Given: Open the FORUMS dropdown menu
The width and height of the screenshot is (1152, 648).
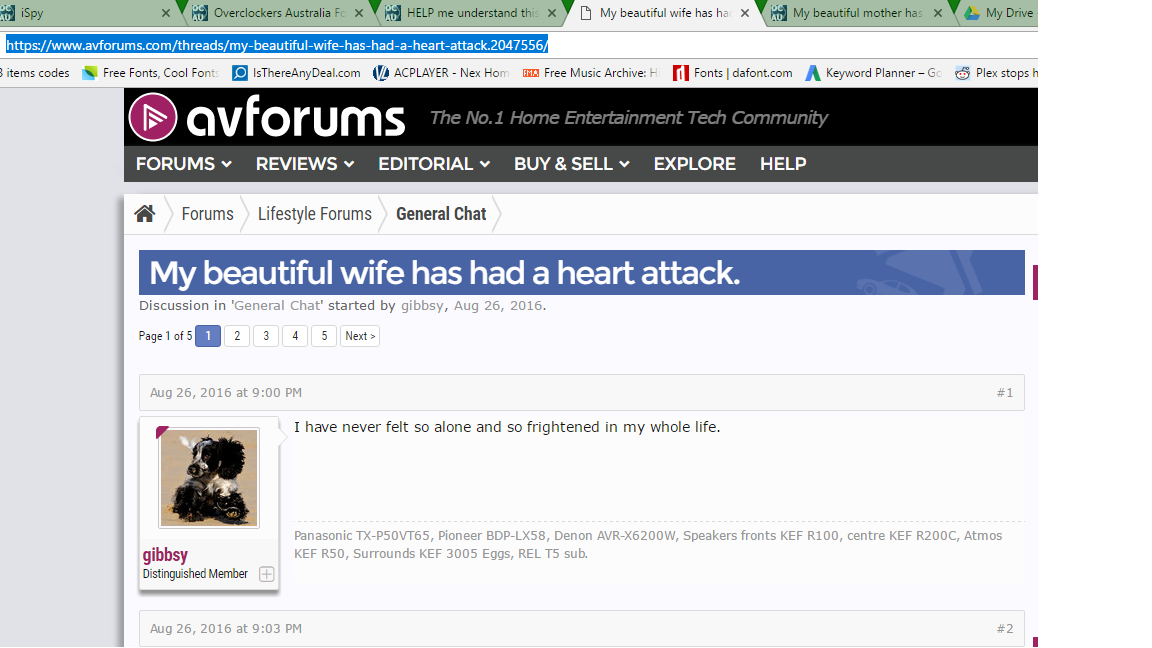Looking at the screenshot, I should 184,164.
